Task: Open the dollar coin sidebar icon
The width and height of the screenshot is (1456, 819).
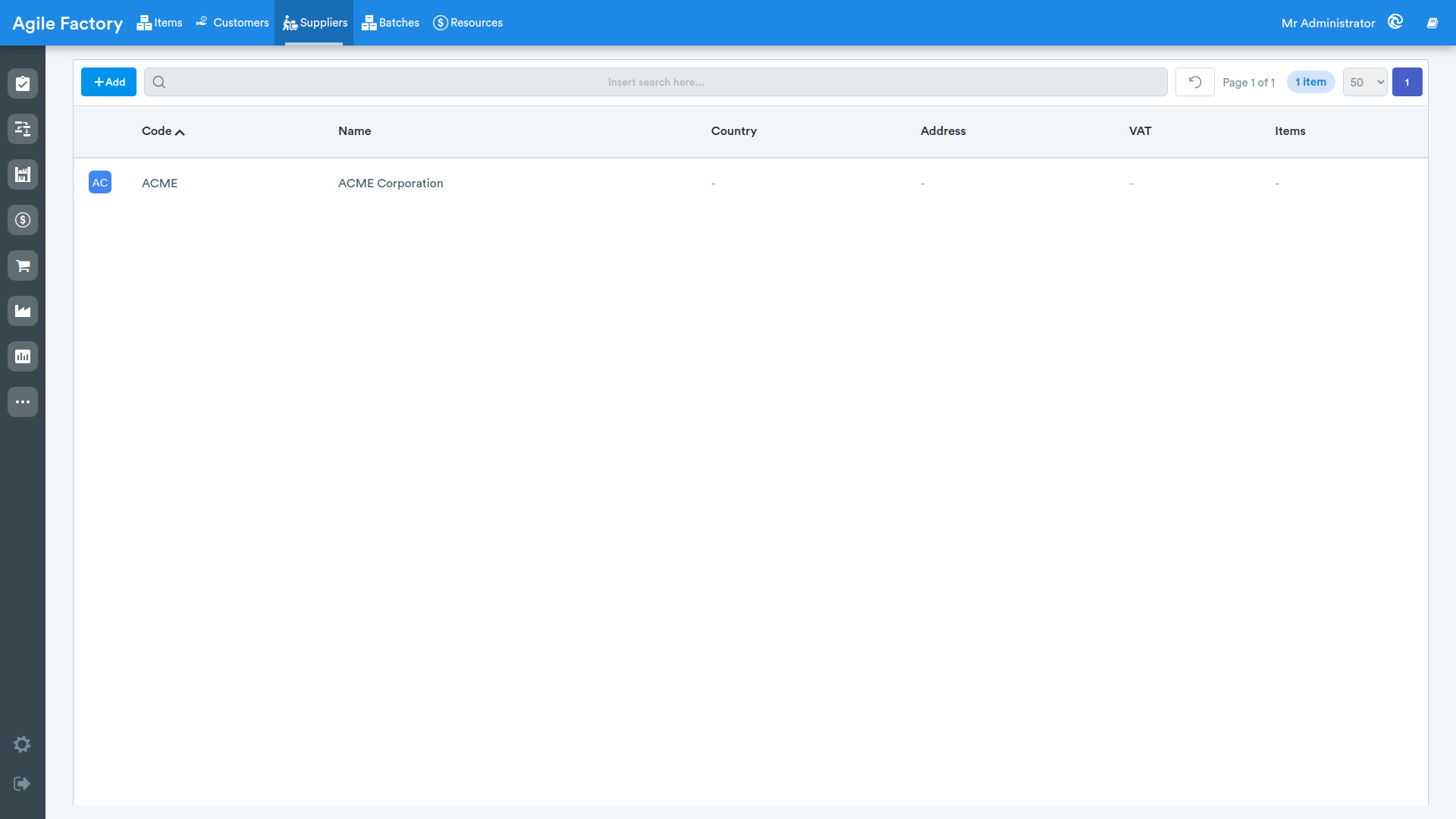Action: click(x=23, y=220)
